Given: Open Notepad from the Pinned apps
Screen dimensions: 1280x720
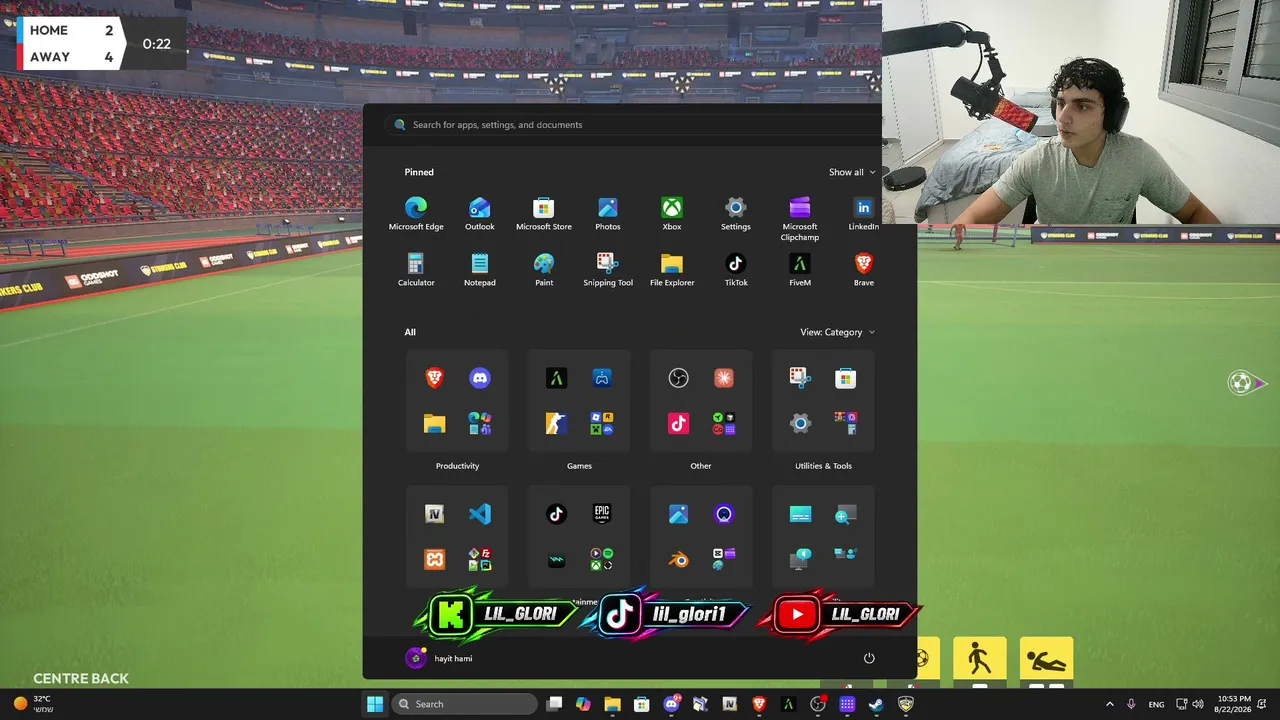Looking at the screenshot, I should 480,270.
